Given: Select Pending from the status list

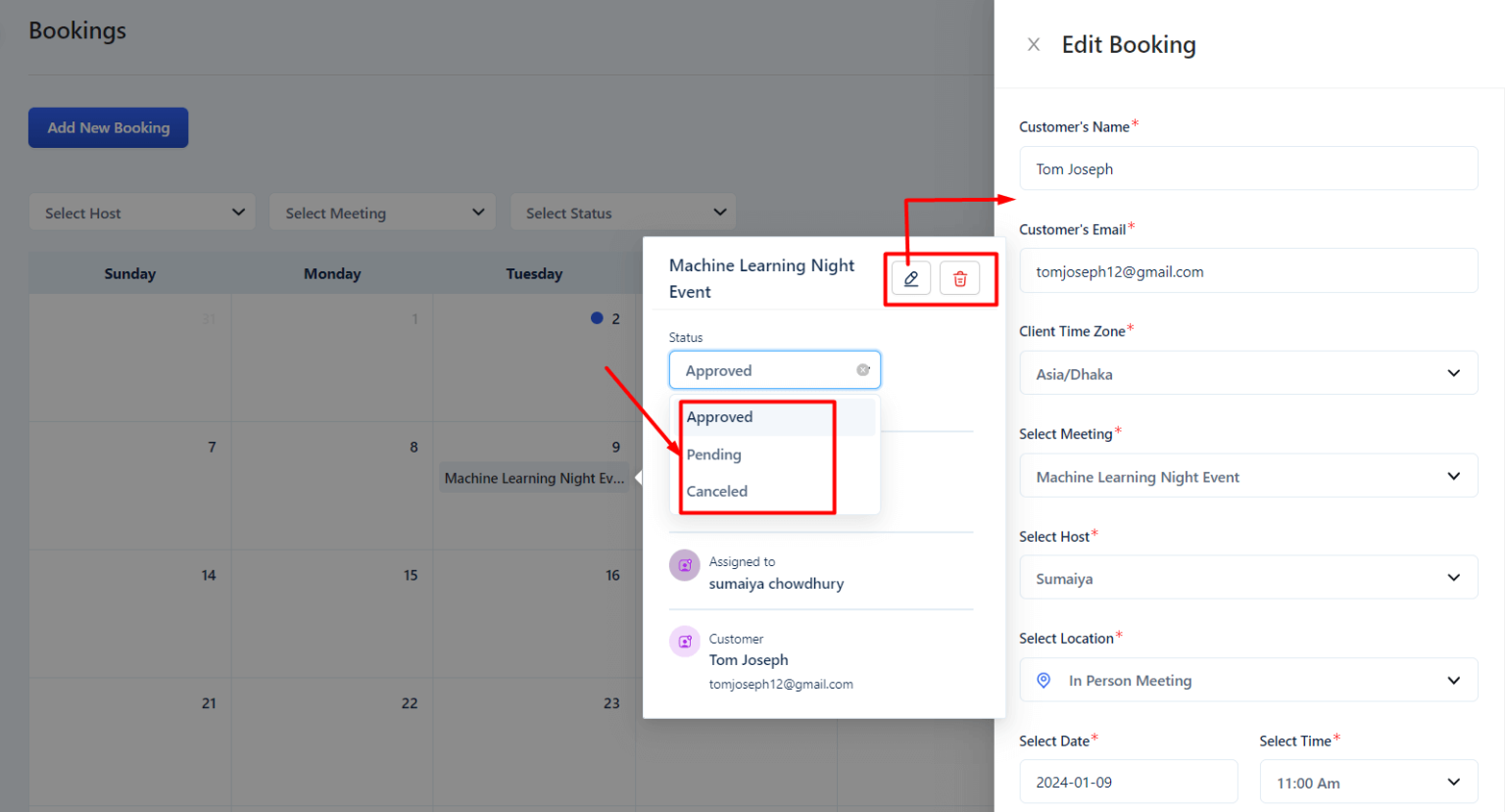Looking at the screenshot, I should [713, 454].
